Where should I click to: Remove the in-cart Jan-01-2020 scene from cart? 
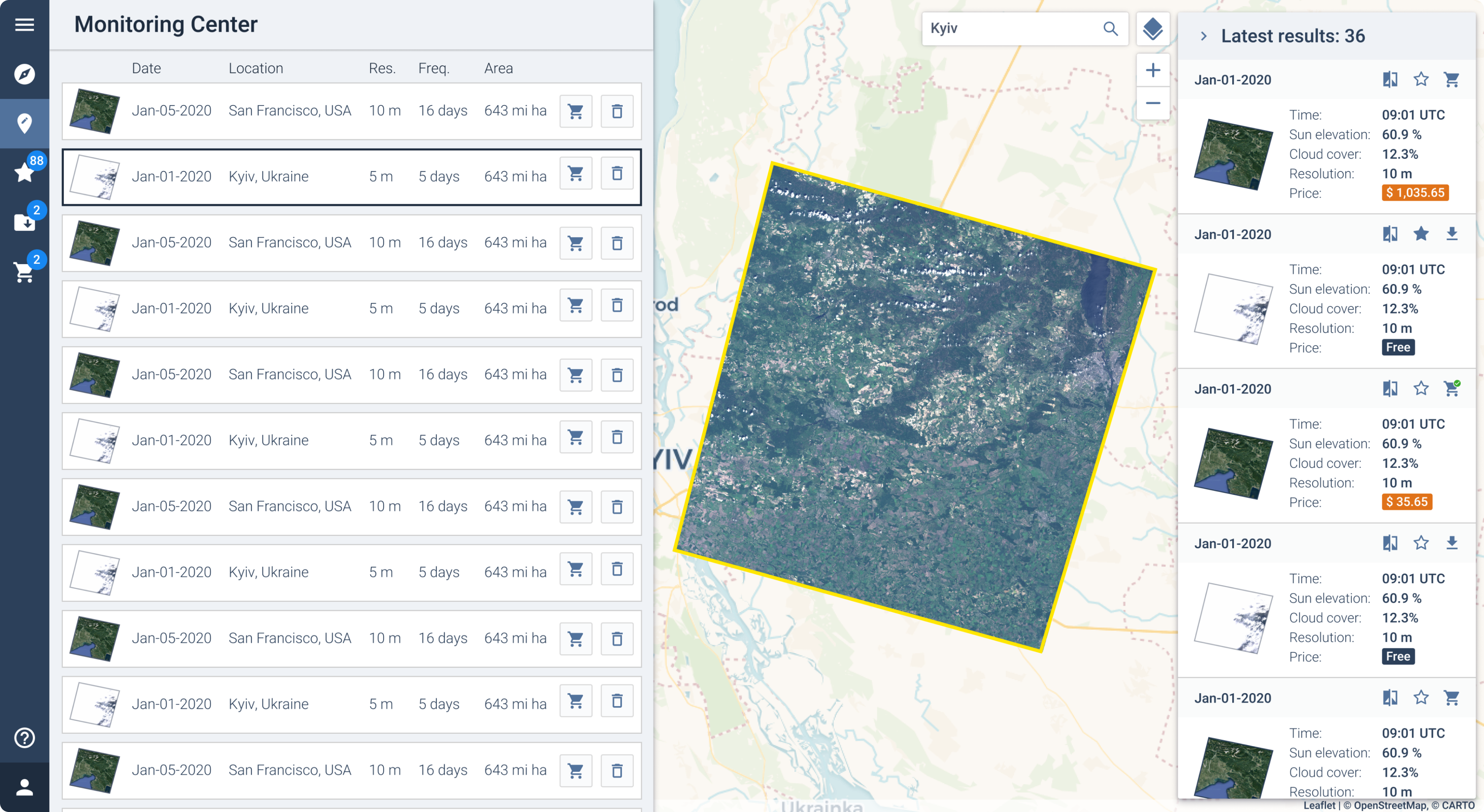1452,389
